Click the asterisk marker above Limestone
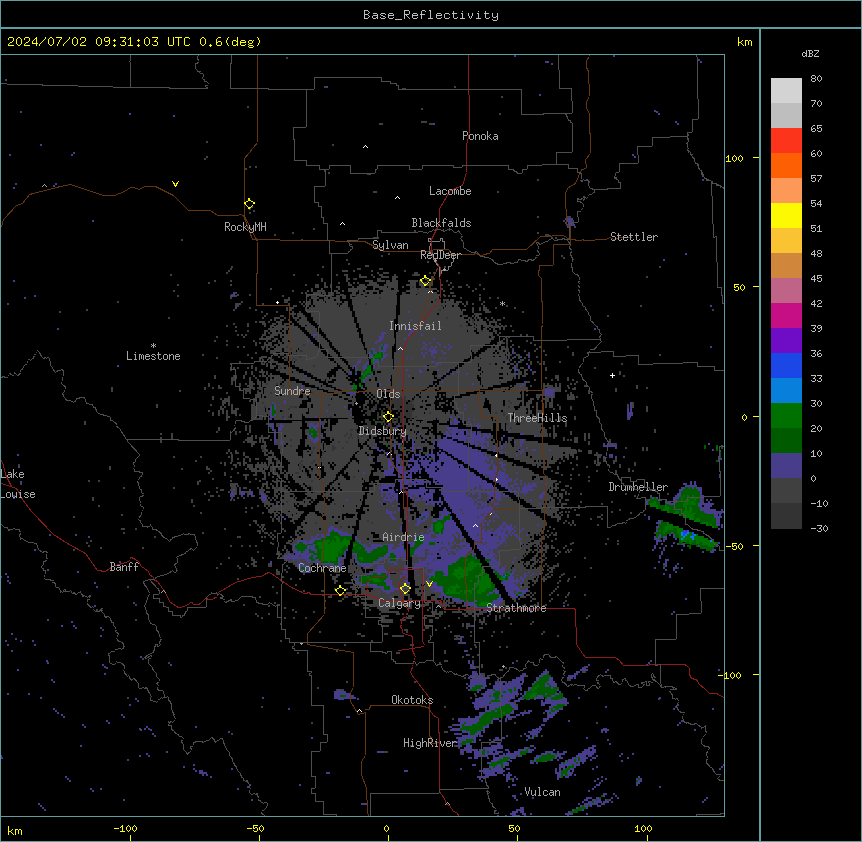The image size is (862, 842). 153,346
